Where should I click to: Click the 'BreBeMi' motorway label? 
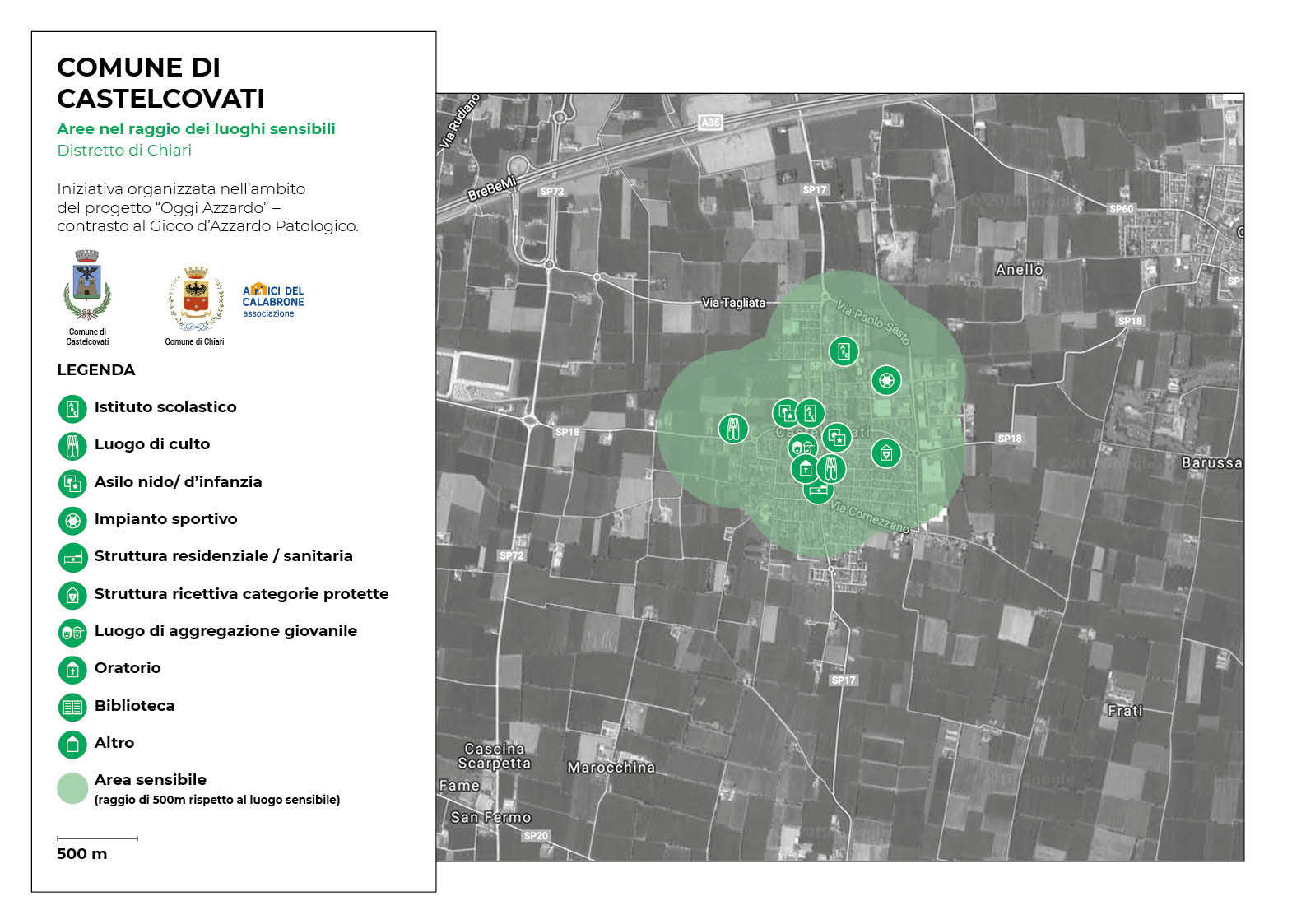click(x=492, y=188)
